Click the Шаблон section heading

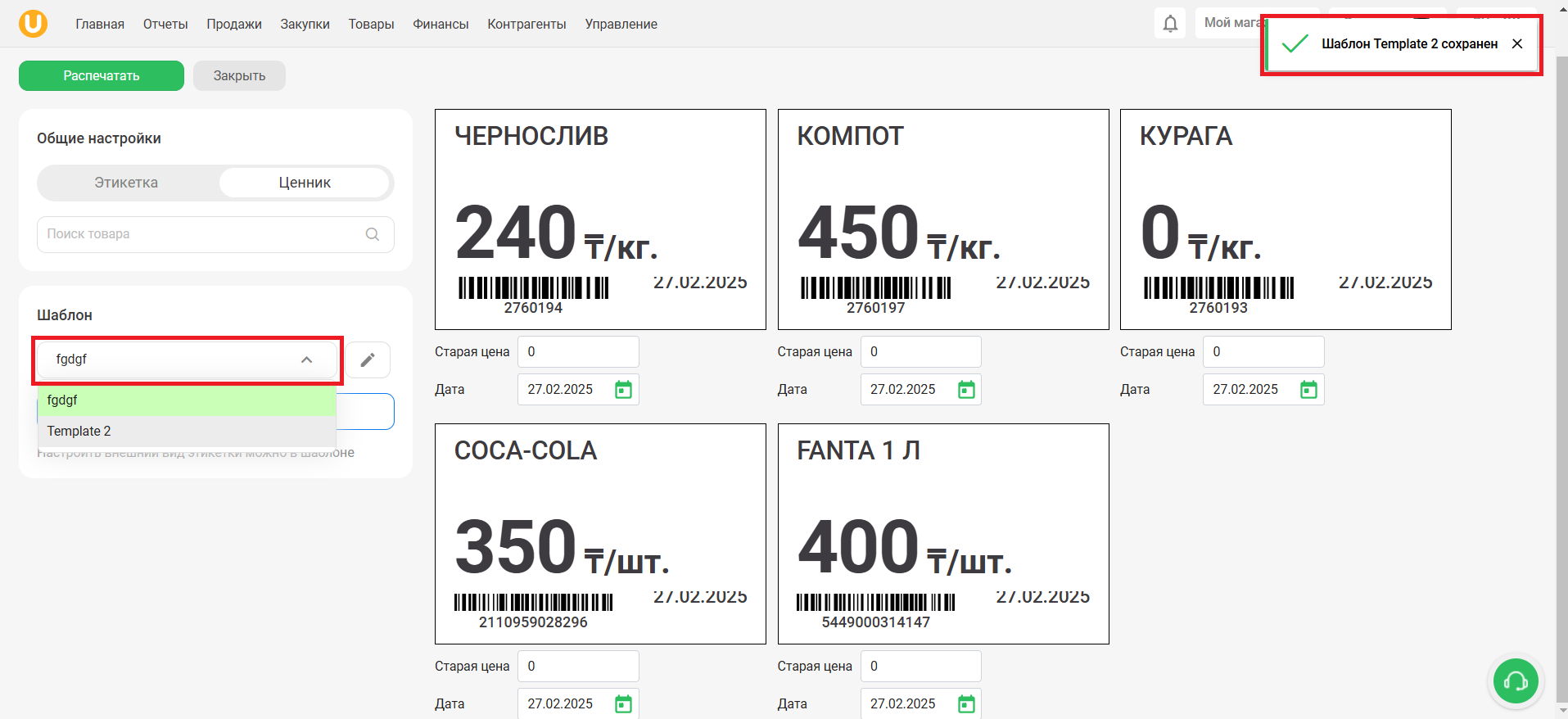tap(65, 315)
